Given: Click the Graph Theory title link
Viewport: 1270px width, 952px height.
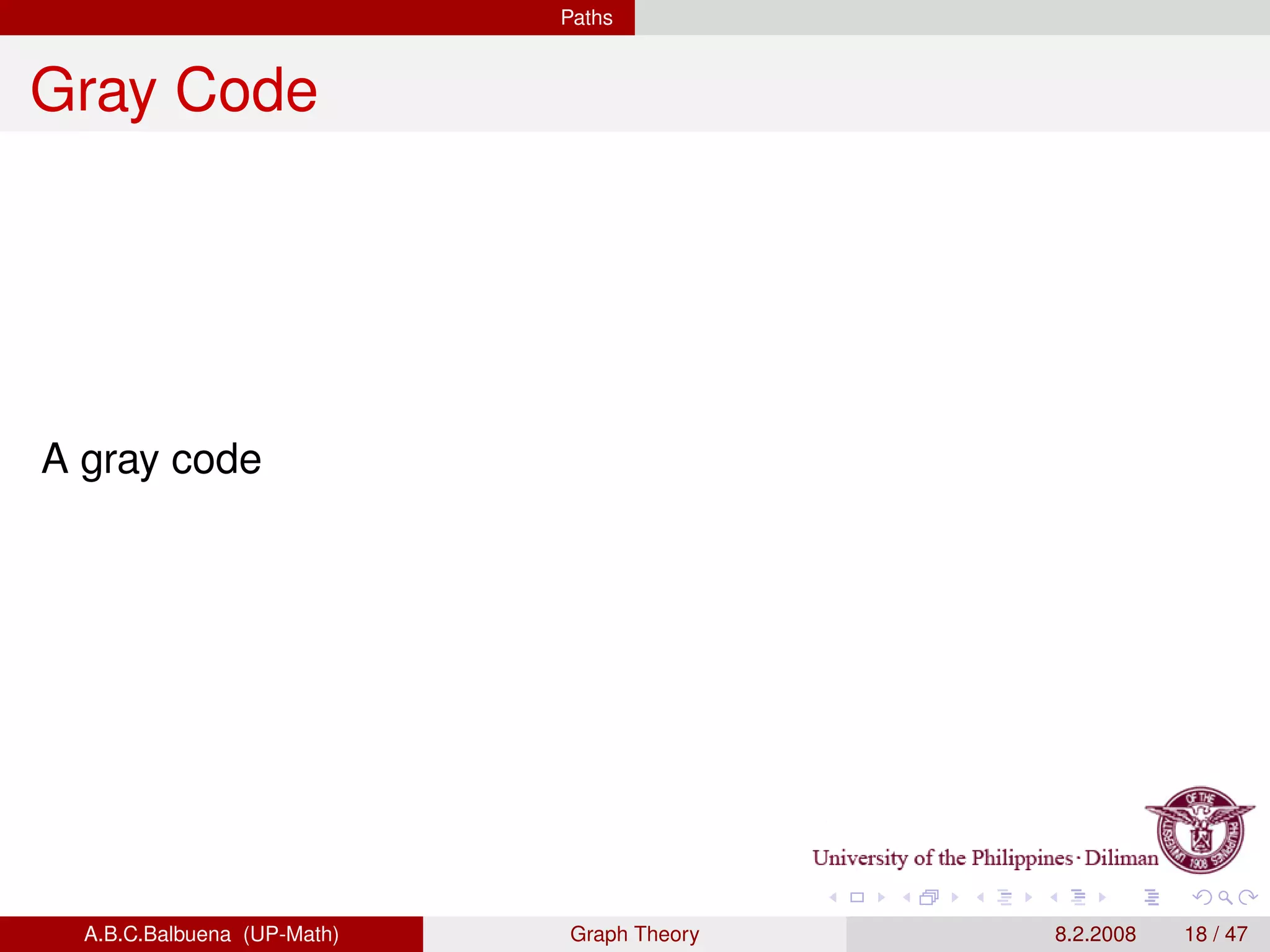Looking at the screenshot, I should [x=634, y=934].
